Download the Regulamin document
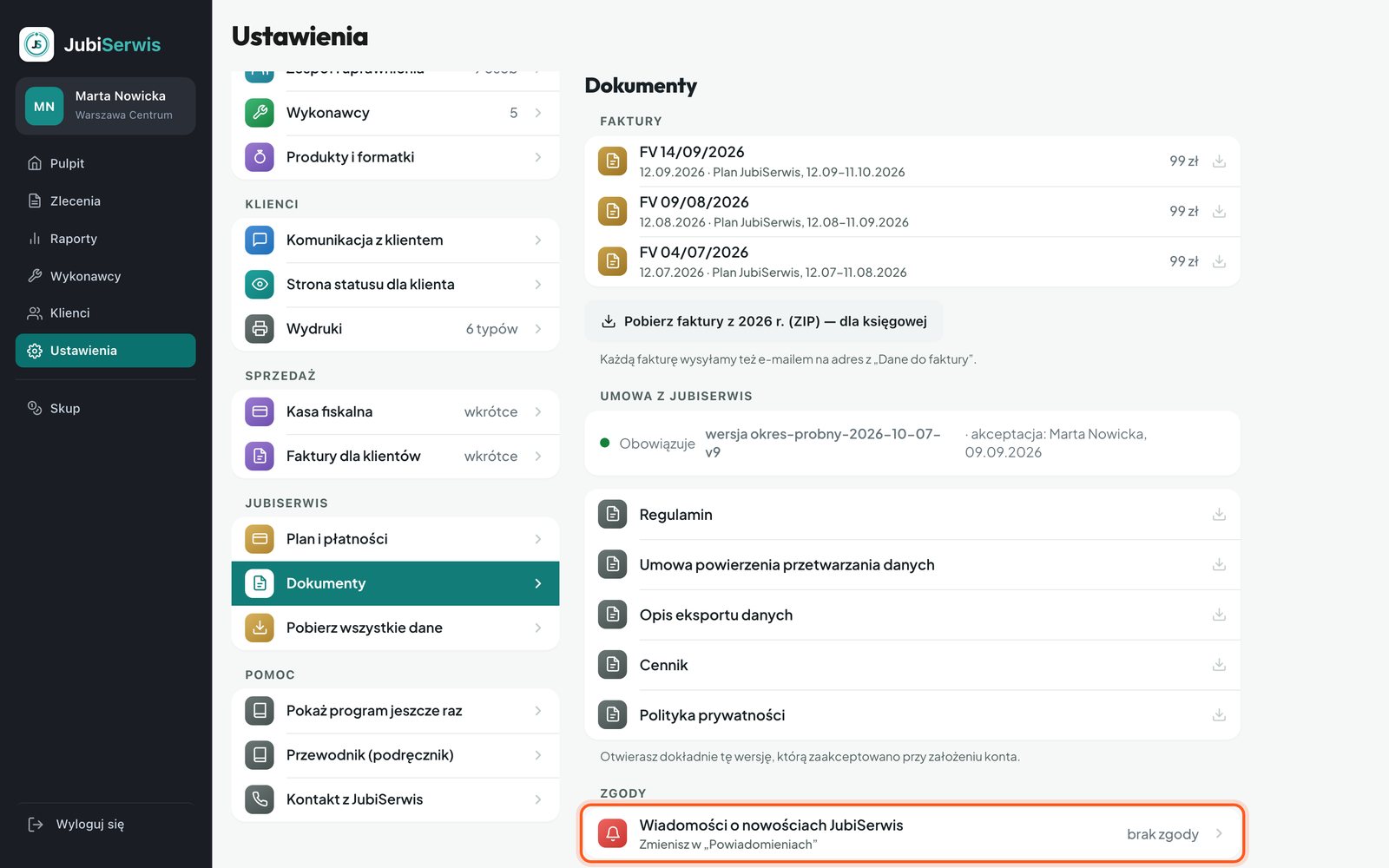1389x868 pixels. (x=1219, y=515)
